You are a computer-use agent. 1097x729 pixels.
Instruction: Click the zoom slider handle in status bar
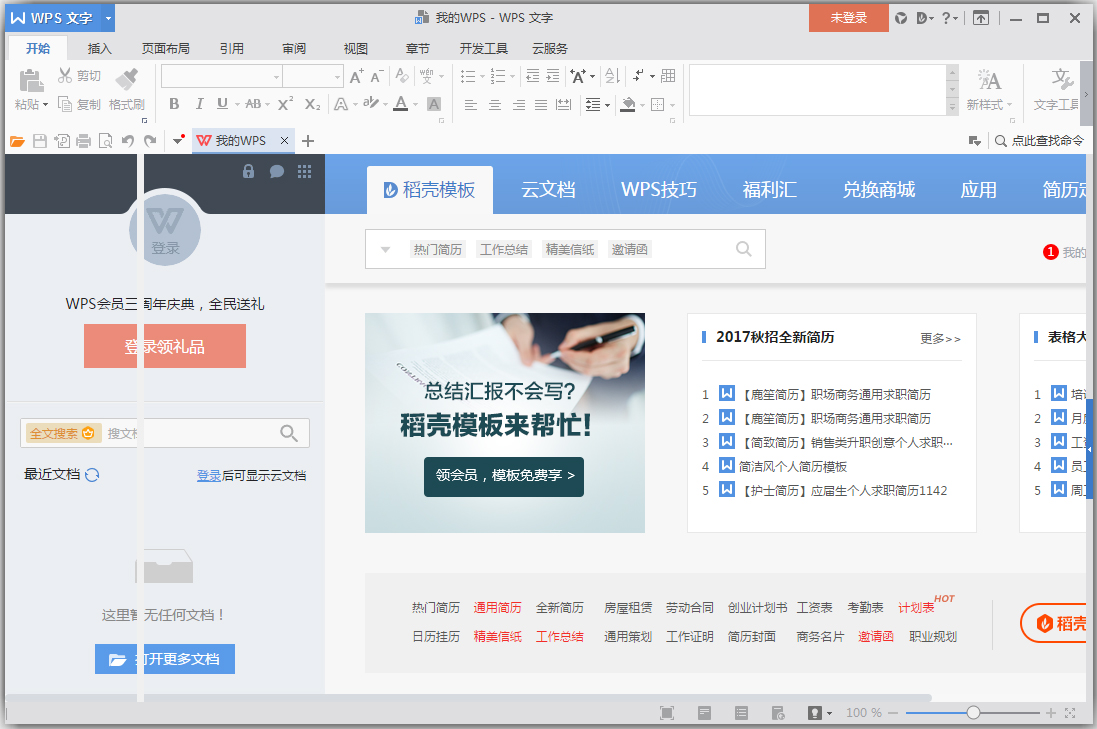coord(973,713)
